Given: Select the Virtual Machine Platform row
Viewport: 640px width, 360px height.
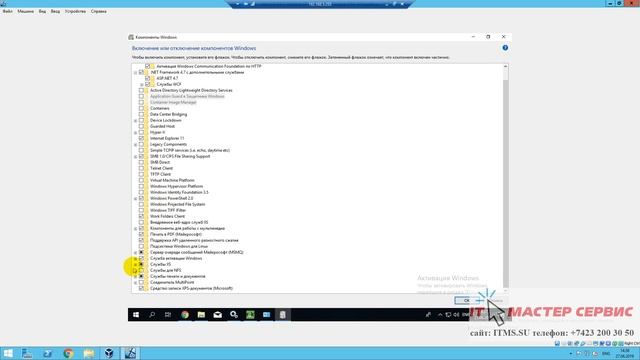Looking at the screenshot, I should pos(172,180).
